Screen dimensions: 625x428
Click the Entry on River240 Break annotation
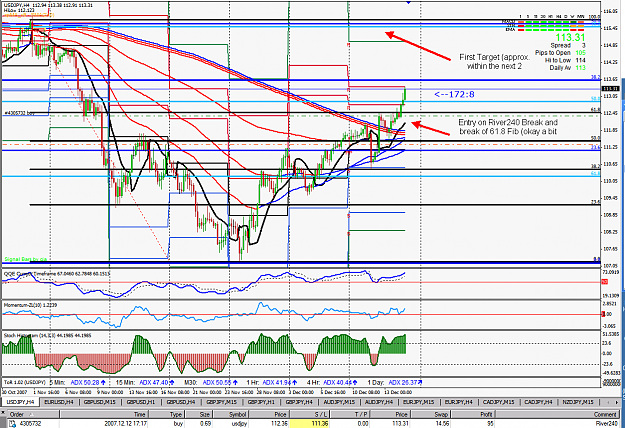click(x=508, y=127)
